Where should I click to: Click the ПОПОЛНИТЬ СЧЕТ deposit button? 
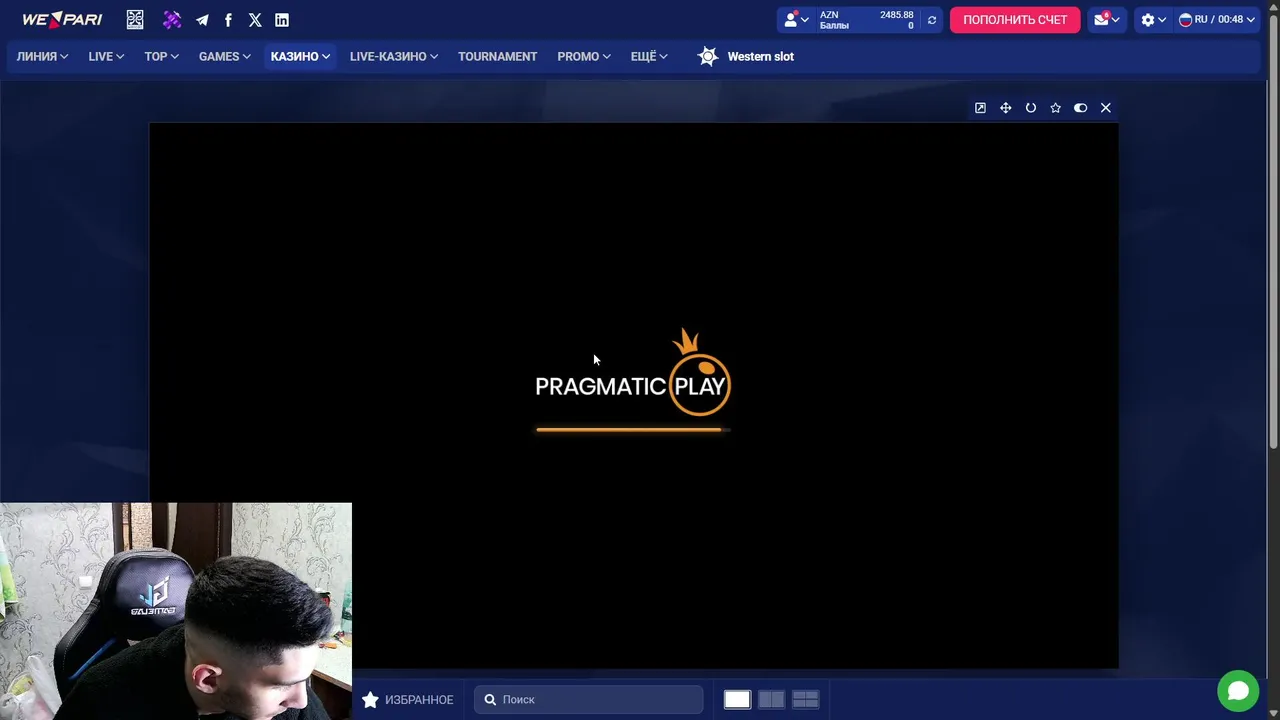[1015, 20]
